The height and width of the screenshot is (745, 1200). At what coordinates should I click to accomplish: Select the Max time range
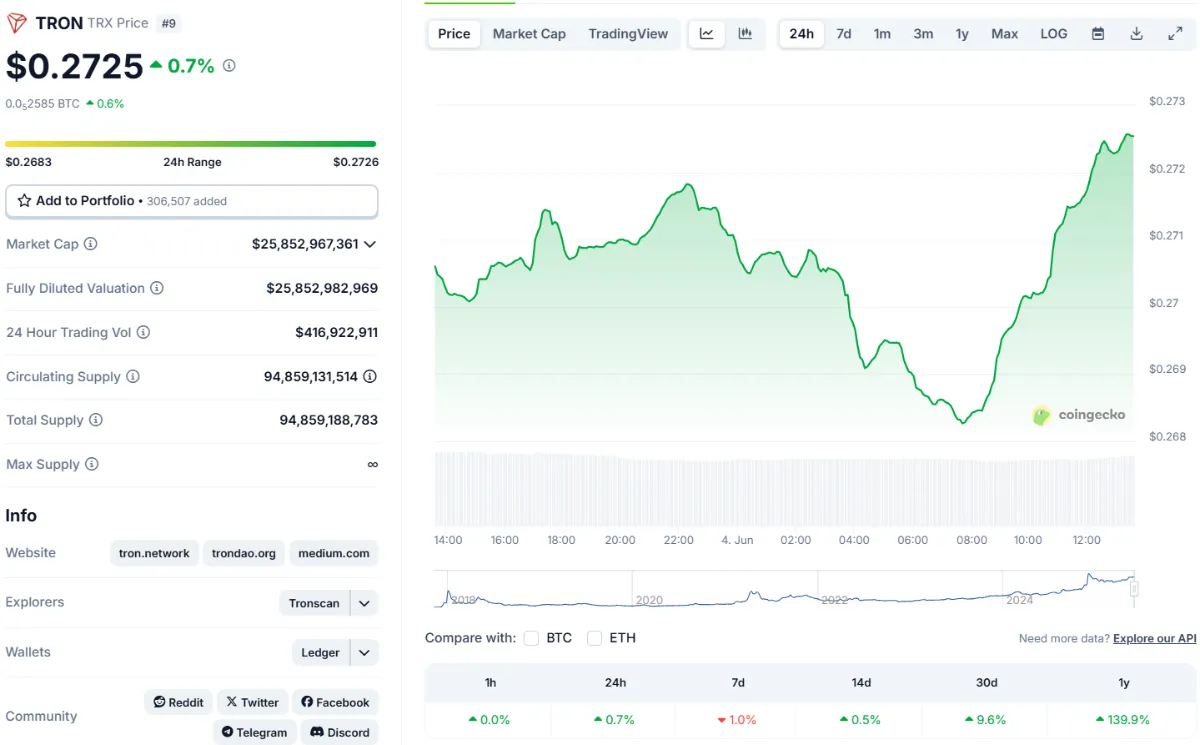click(x=1005, y=34)
